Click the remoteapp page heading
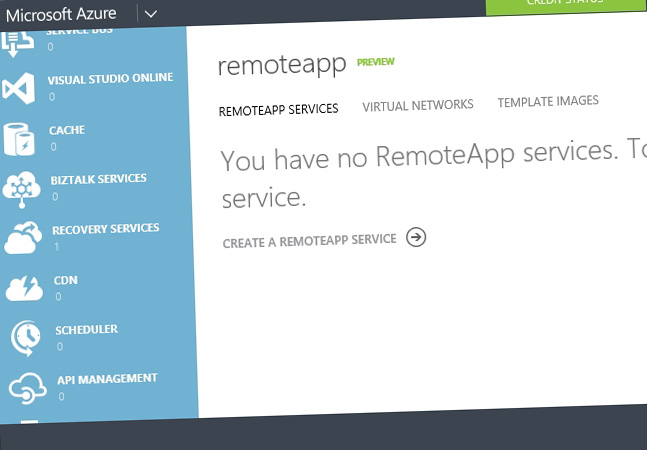This screenshot has height=450, width=647. coord(282,66)
